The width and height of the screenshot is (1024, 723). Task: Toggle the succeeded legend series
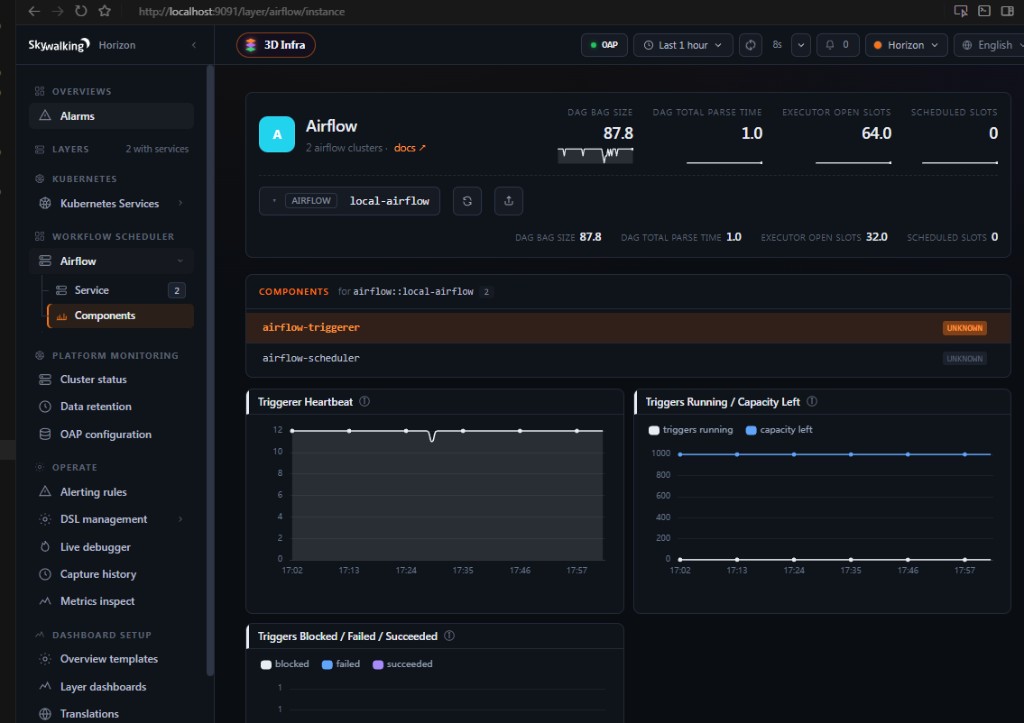click(402, 664)
